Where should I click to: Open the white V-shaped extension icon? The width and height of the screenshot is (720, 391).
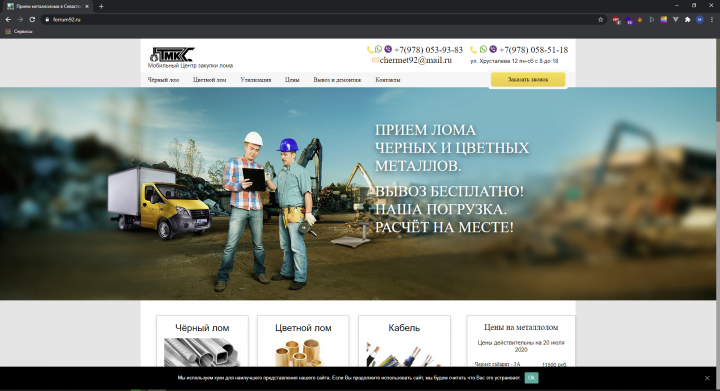tap(675, 20)
